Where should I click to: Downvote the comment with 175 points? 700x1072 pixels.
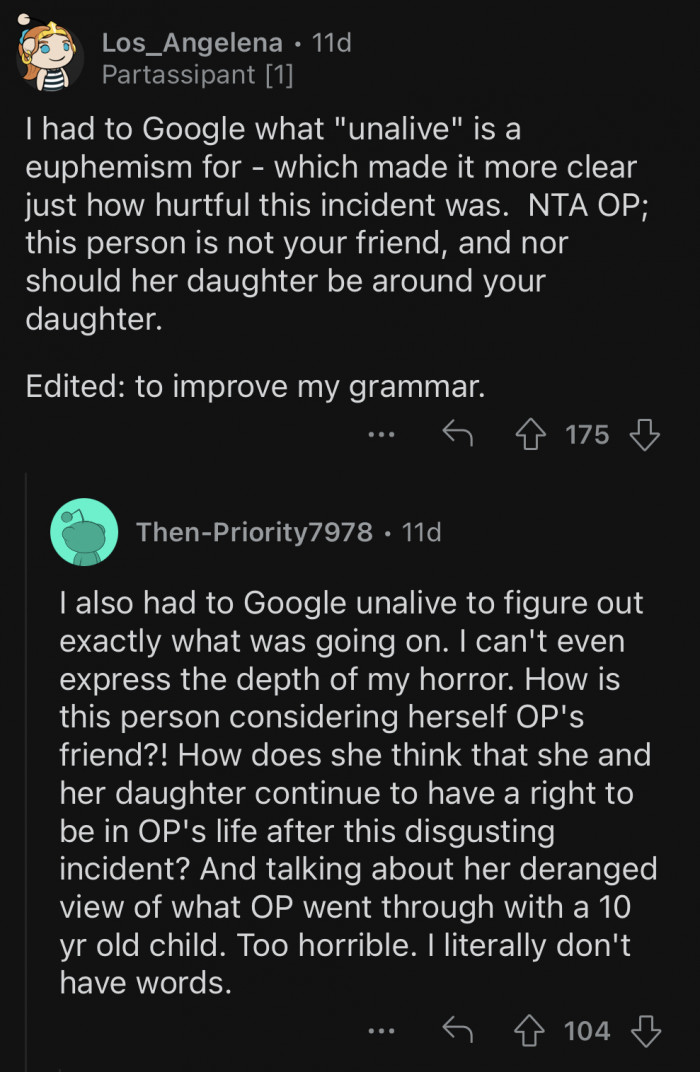coord(645,435)
